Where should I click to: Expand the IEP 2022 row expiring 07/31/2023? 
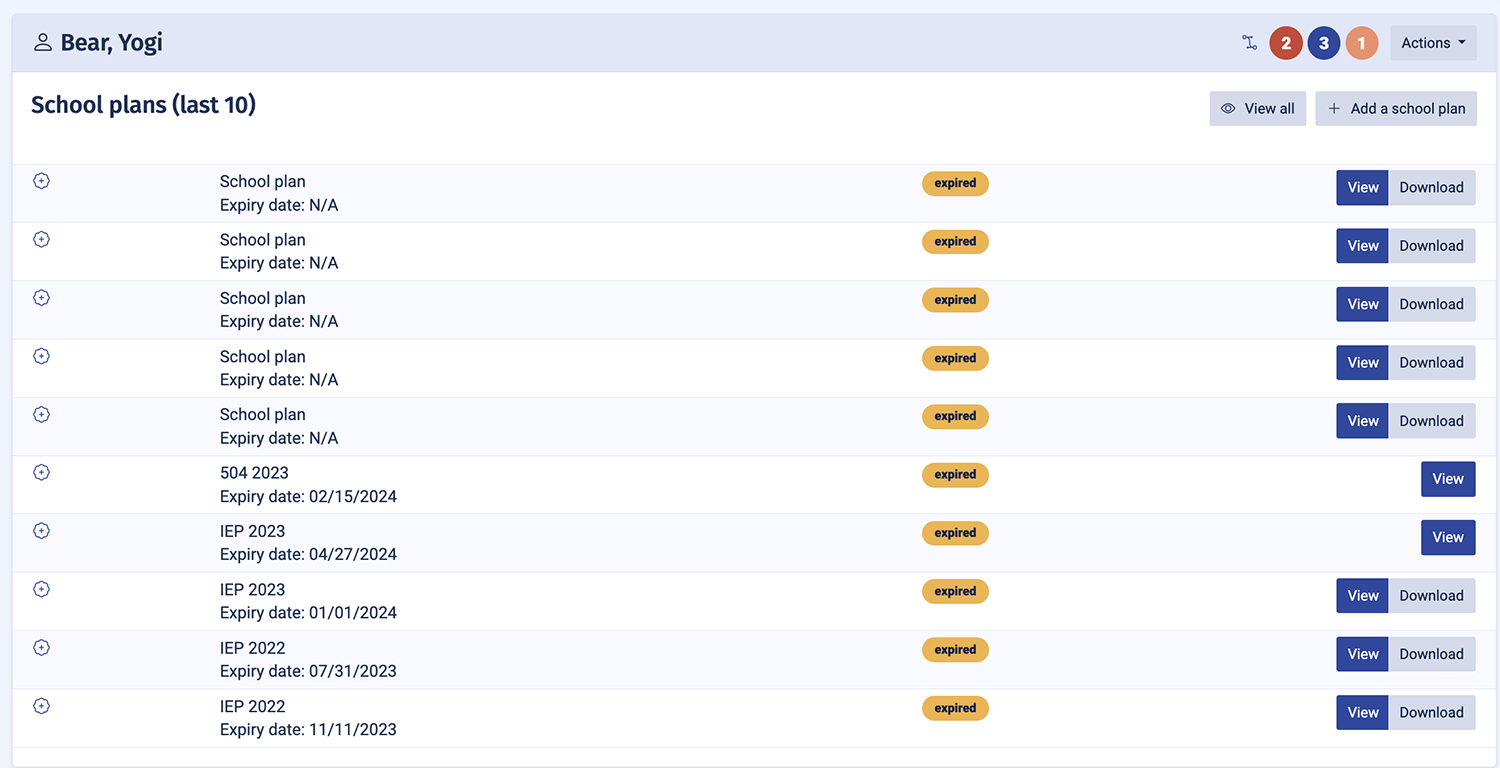(x=41, y=648)
